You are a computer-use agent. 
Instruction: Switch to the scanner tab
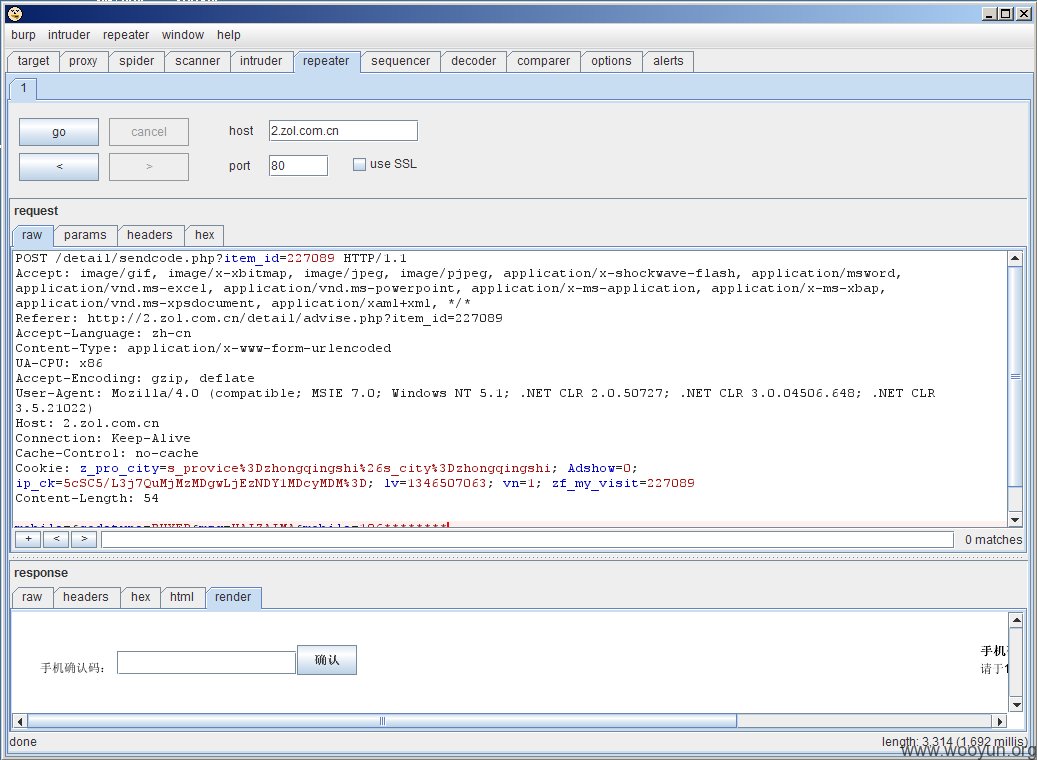pos(197,61)
